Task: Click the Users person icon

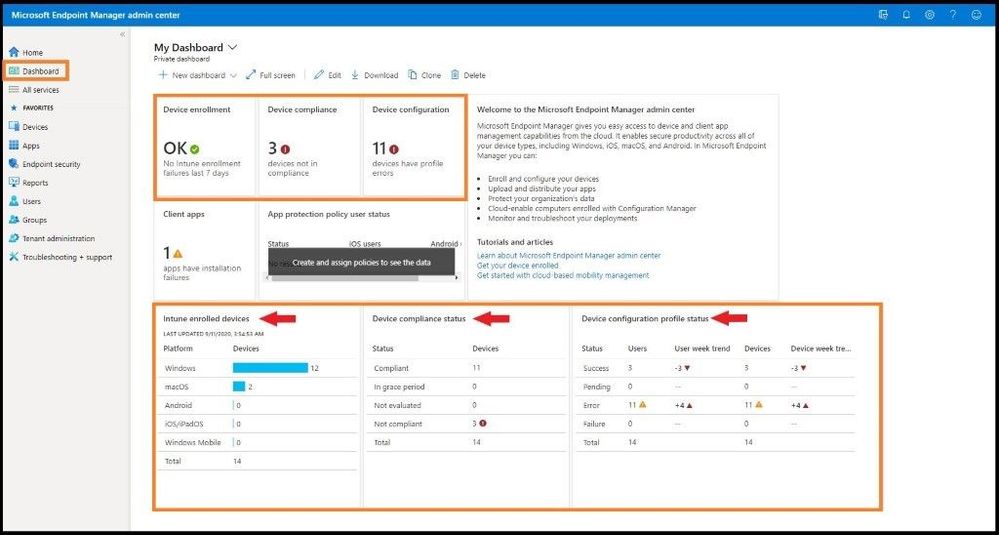Action: [14, 201]
